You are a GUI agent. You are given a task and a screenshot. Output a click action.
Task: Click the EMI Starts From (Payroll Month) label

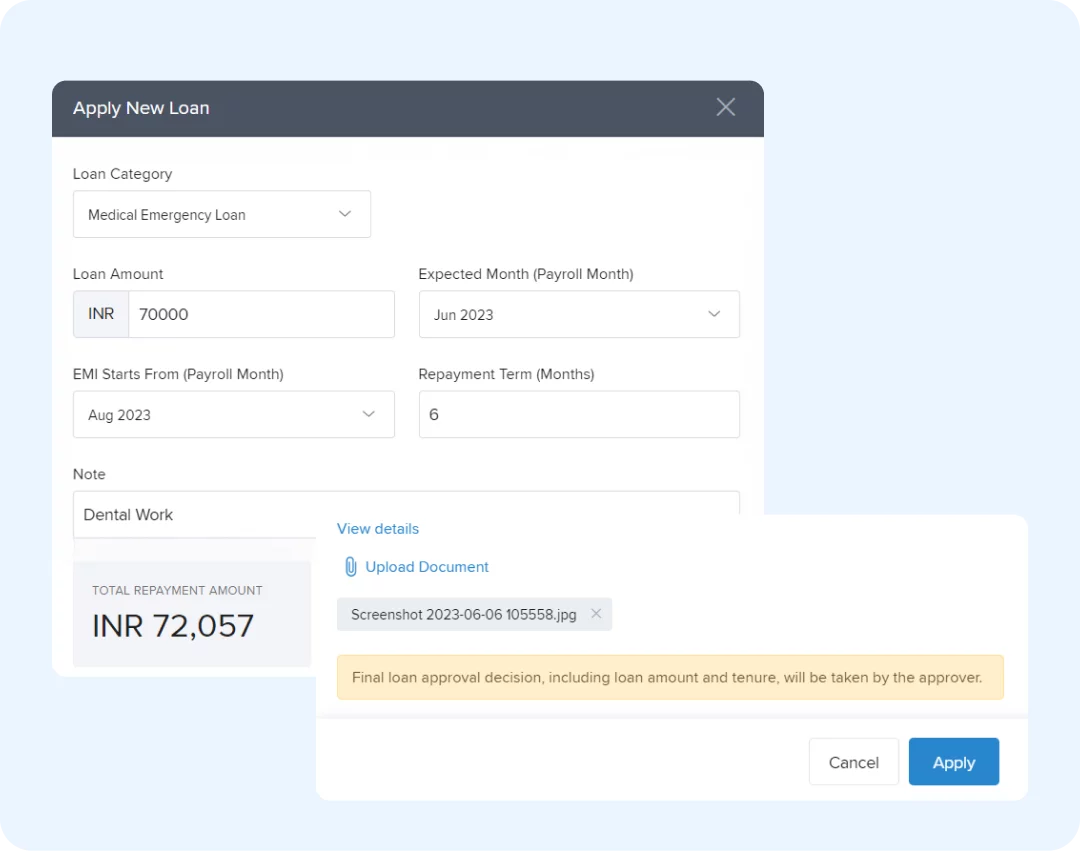[178, 374]
